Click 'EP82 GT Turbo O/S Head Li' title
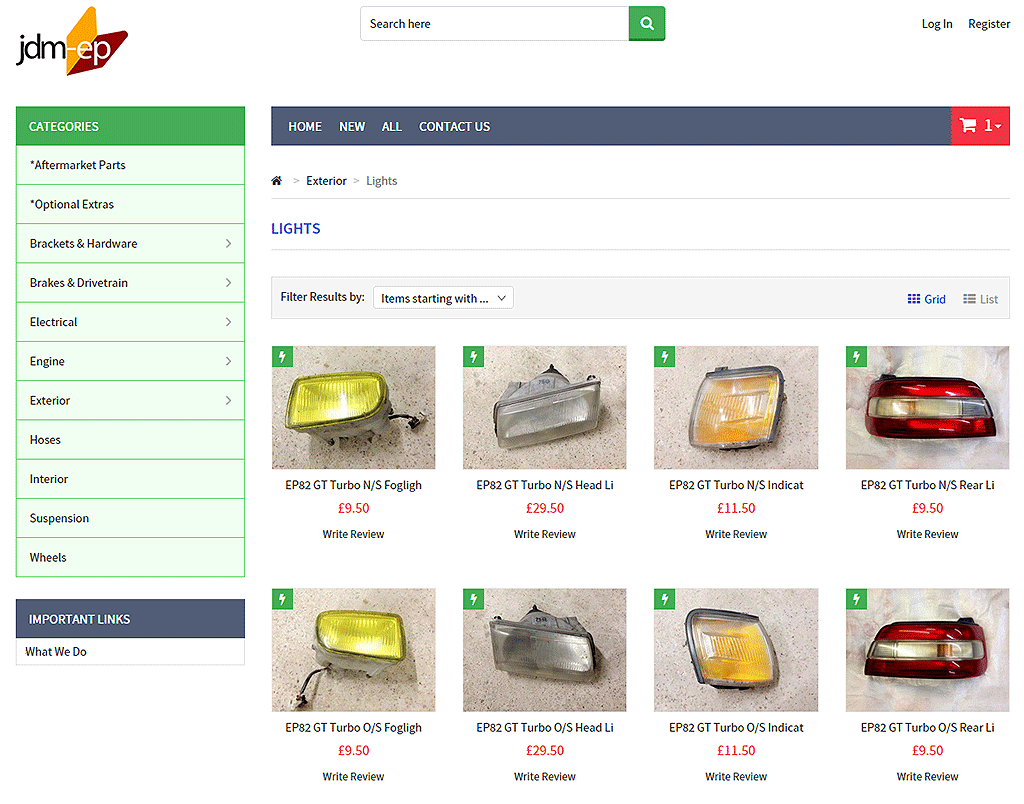The width and height of the screenshot is (1024, 804). (x=545, y=728)
